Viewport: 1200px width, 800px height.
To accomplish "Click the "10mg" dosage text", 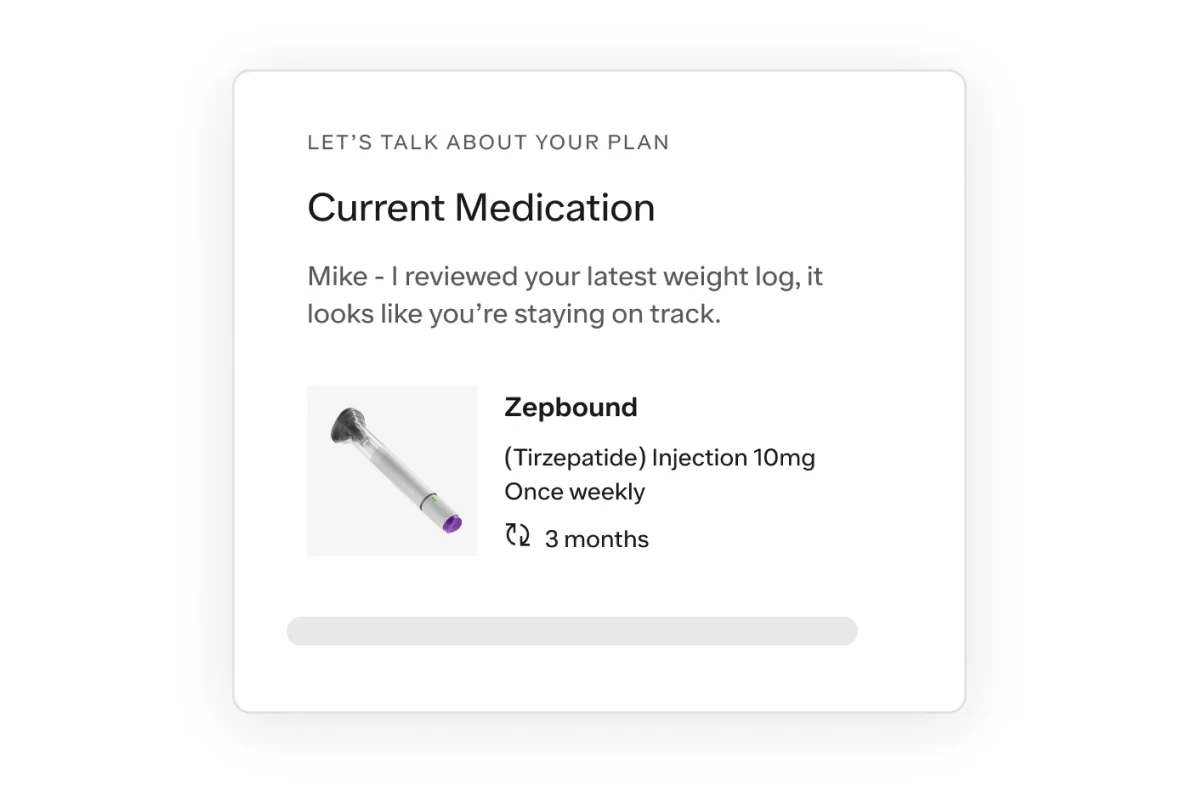I will point(784,458).
